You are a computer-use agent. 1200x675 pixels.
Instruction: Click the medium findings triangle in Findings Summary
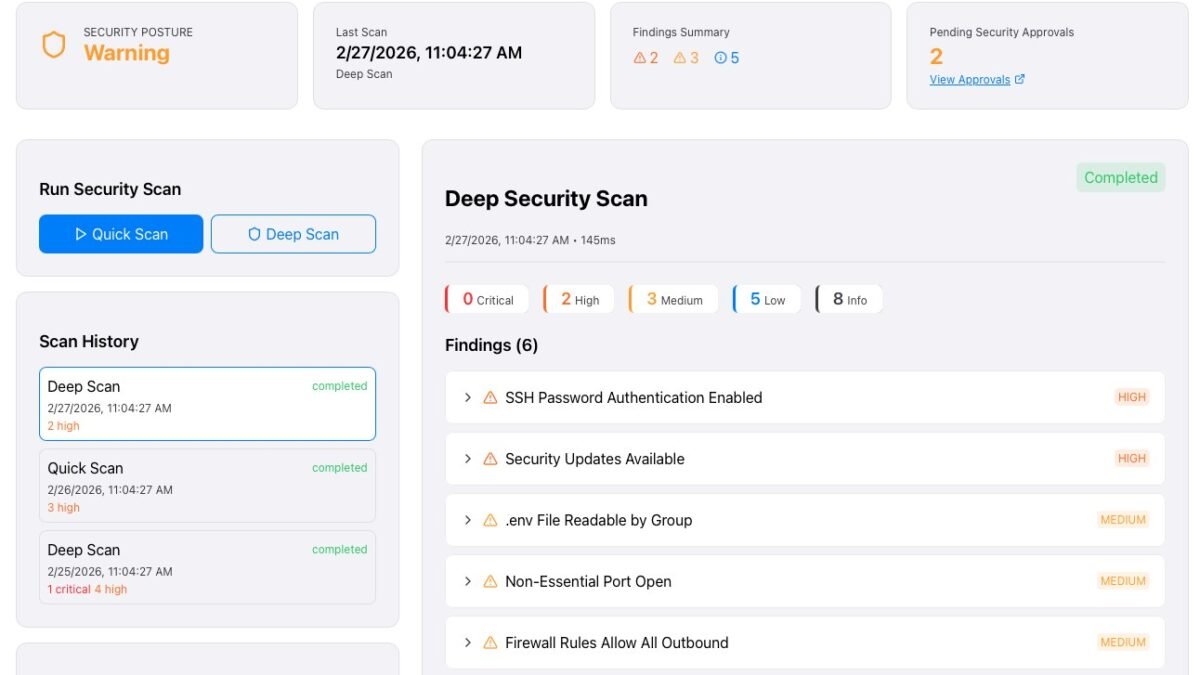click(680, 58)
